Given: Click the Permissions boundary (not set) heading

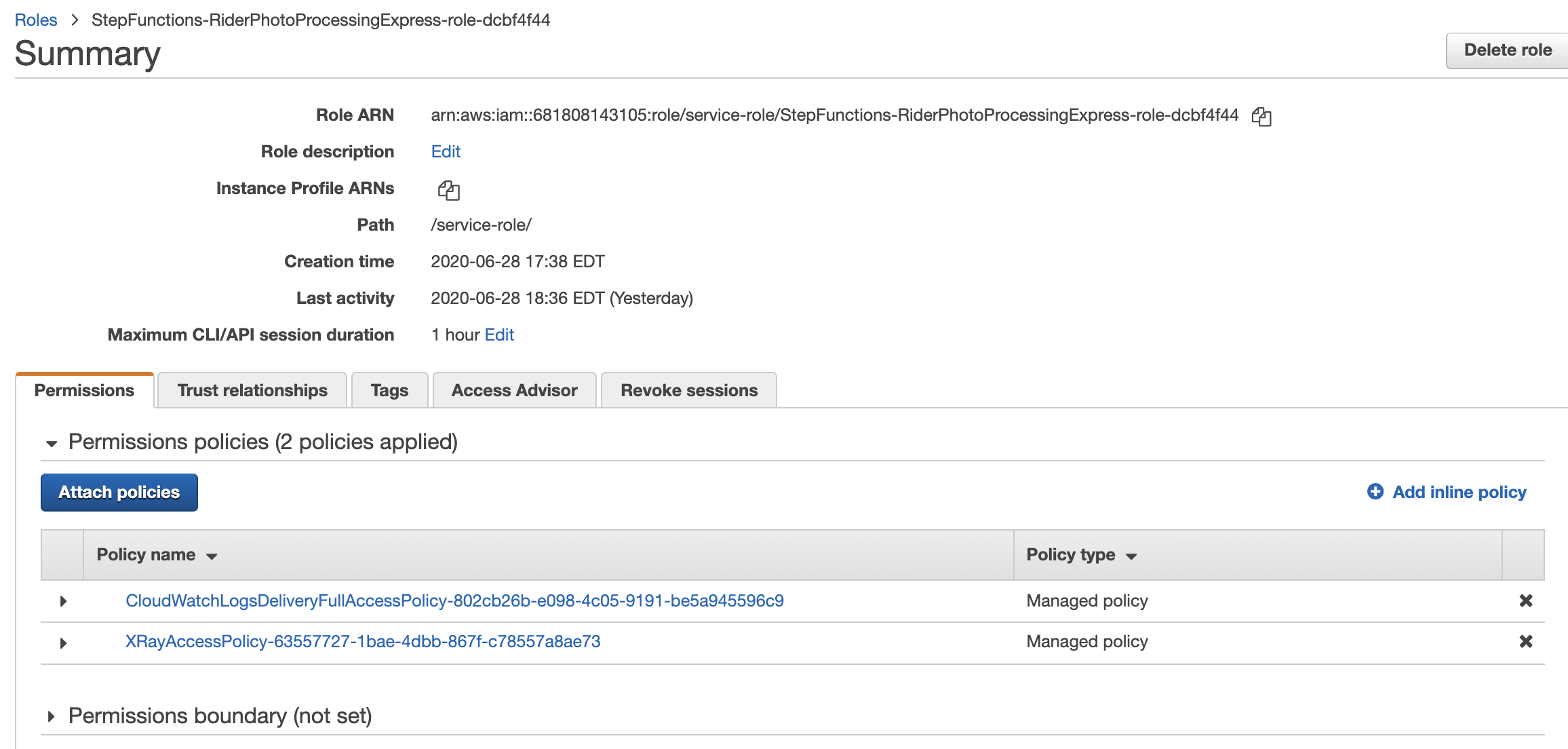Looking at the screenshot, I should click(x=220, y=716).
